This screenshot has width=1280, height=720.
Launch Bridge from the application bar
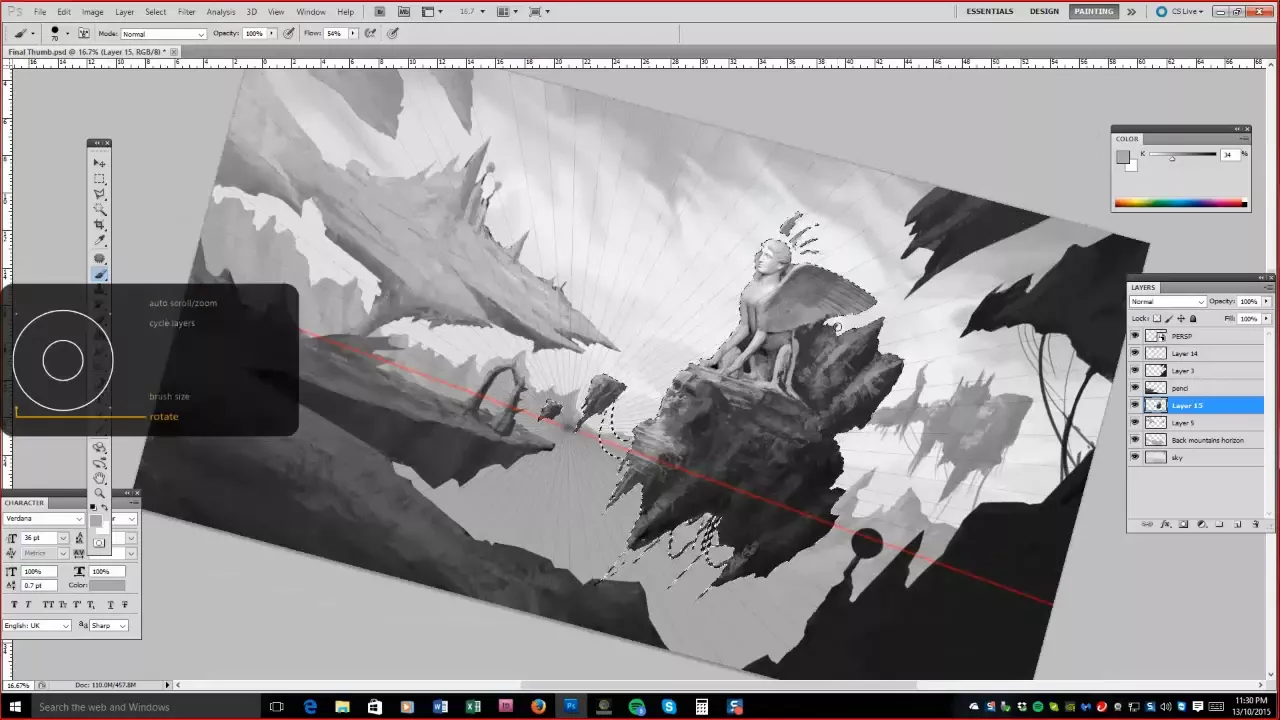click(380, 12)
